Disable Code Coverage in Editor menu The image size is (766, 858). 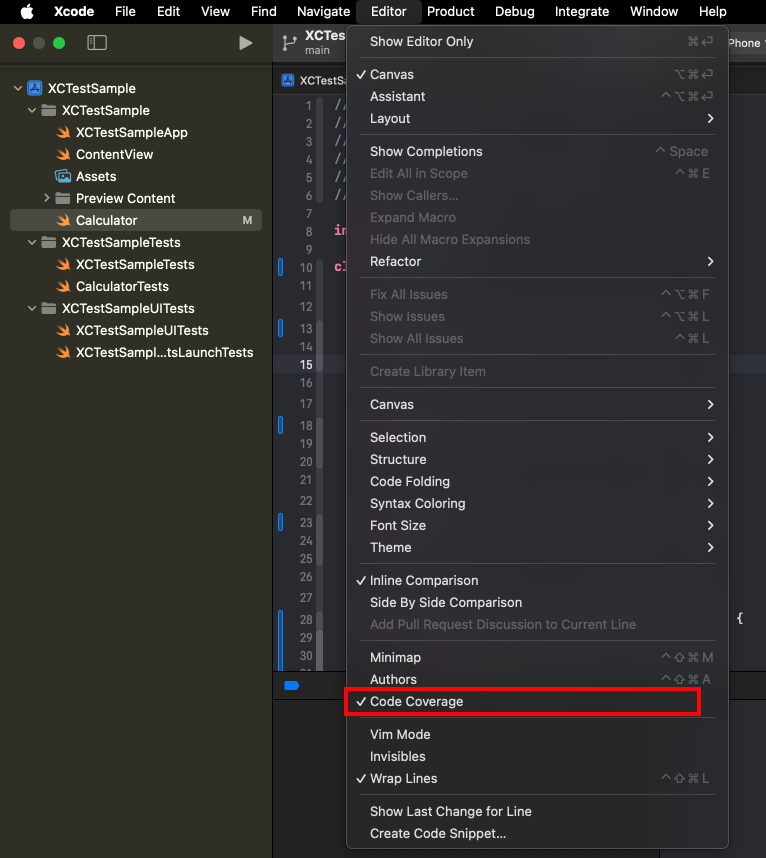coord(537,702)
